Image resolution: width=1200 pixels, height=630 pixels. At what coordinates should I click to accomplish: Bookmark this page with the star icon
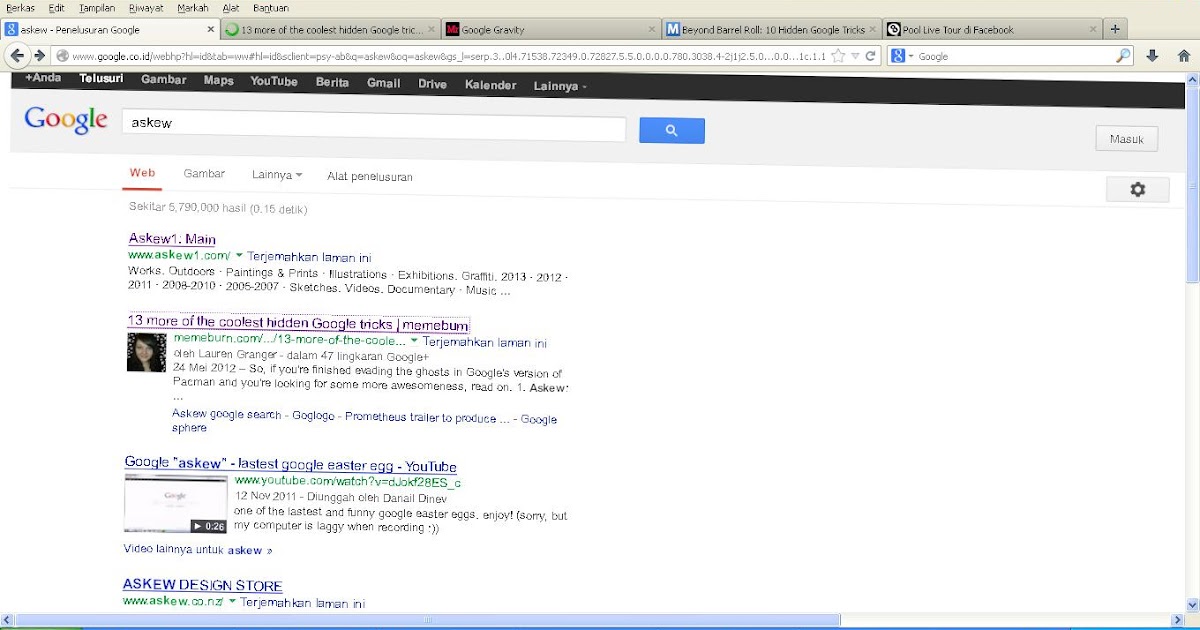[x=838, y=56]
